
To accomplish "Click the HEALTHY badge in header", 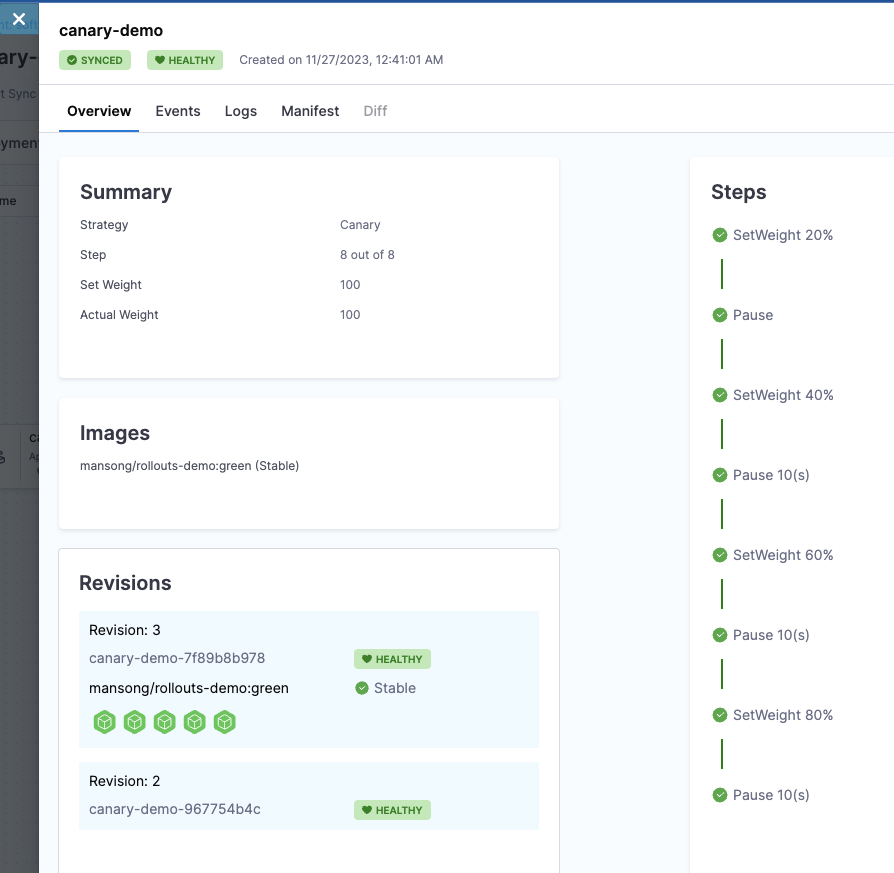I will 185,60.
